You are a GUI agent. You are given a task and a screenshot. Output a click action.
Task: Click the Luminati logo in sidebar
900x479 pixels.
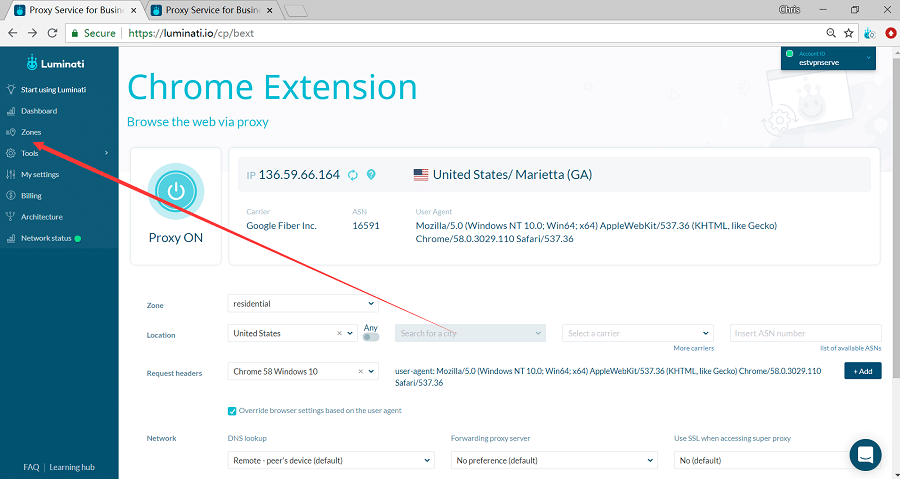[56, 63]
